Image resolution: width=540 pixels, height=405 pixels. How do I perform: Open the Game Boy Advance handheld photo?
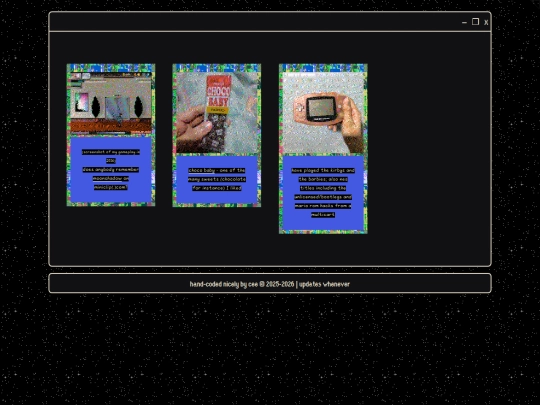pyautogui.click(x=323, y=112)
